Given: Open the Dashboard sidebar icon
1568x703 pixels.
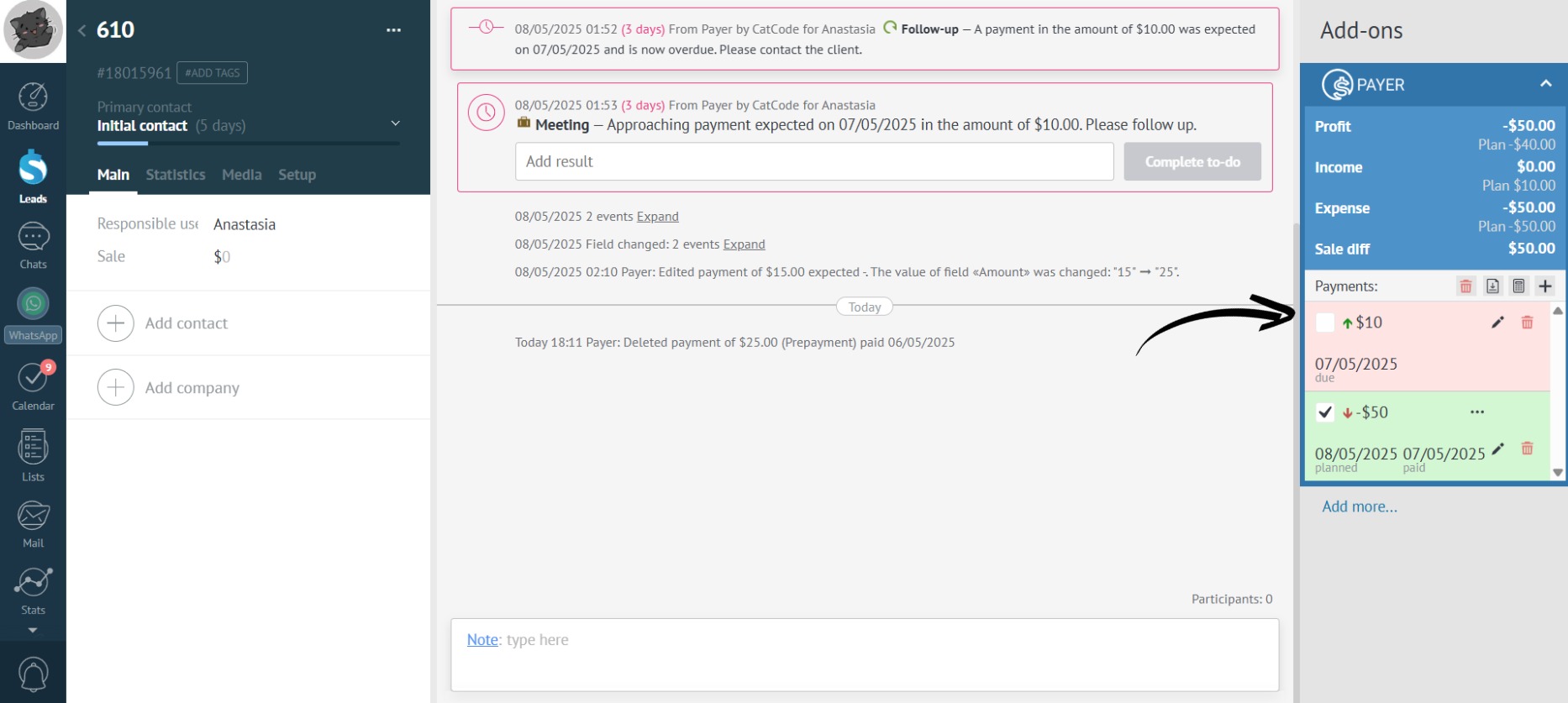Looking at the screenshot, I should point(33,106).
